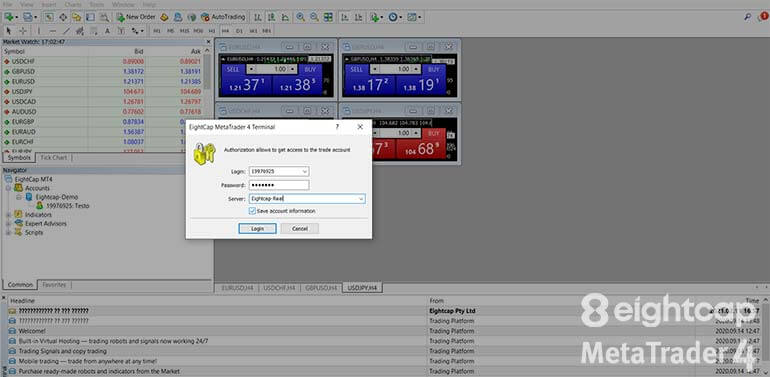The image size is (770, 377).
Task: Select USDCHF row in Market Watch
Action: pyautogui.click(x=103, y=61)
